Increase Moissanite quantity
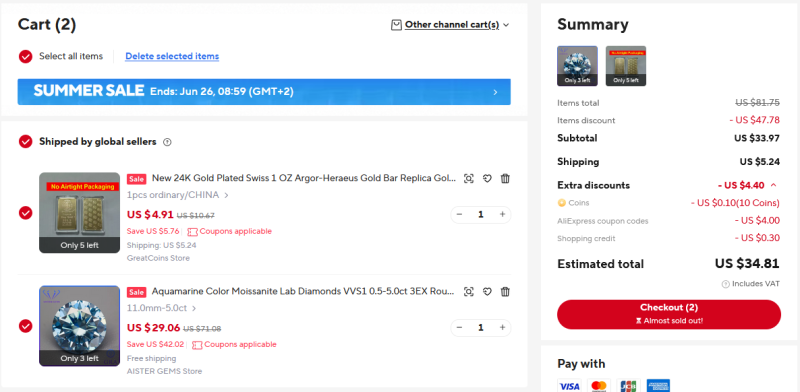The image size is (800, 392). click(x=502, y=328)
